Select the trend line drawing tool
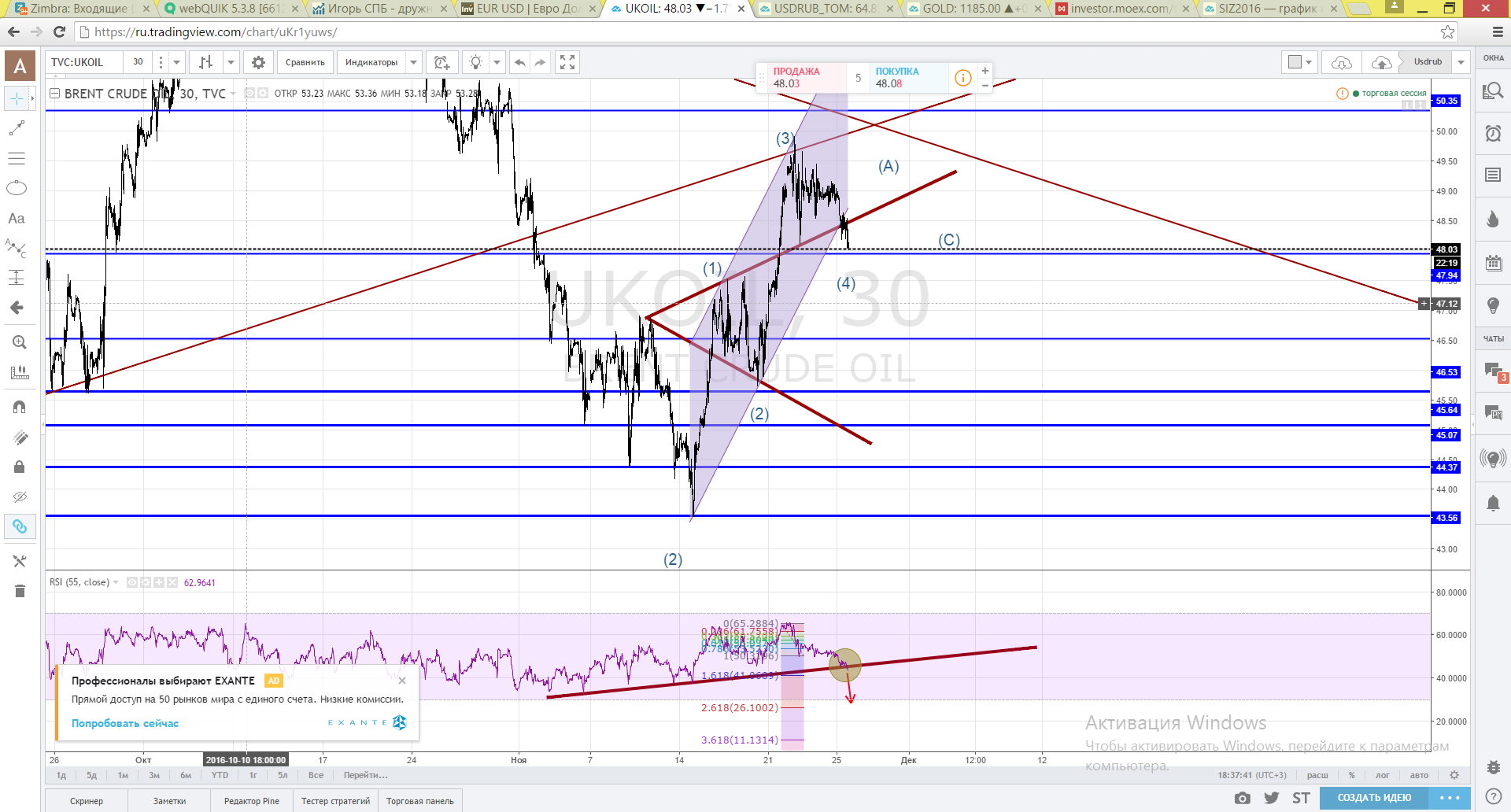The width and height of the screenshot is (1511, 812). [x=17, y=128]
